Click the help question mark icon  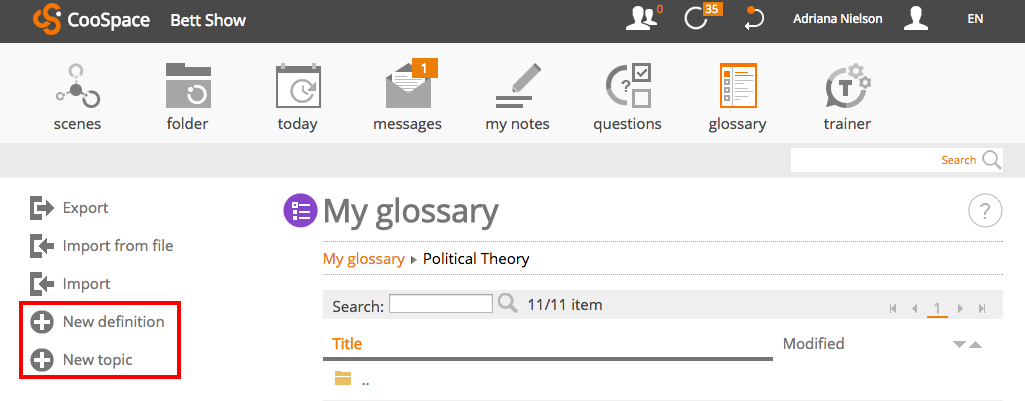click(985, 211)
